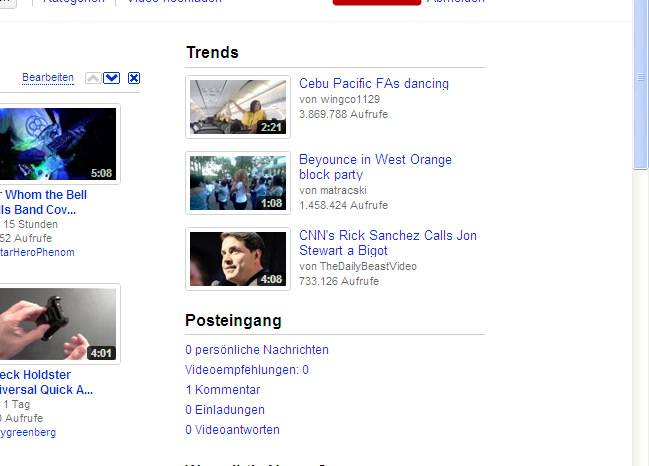Click the 15 Stunden upload time text
649x466 pixels.
coord(31,224)
